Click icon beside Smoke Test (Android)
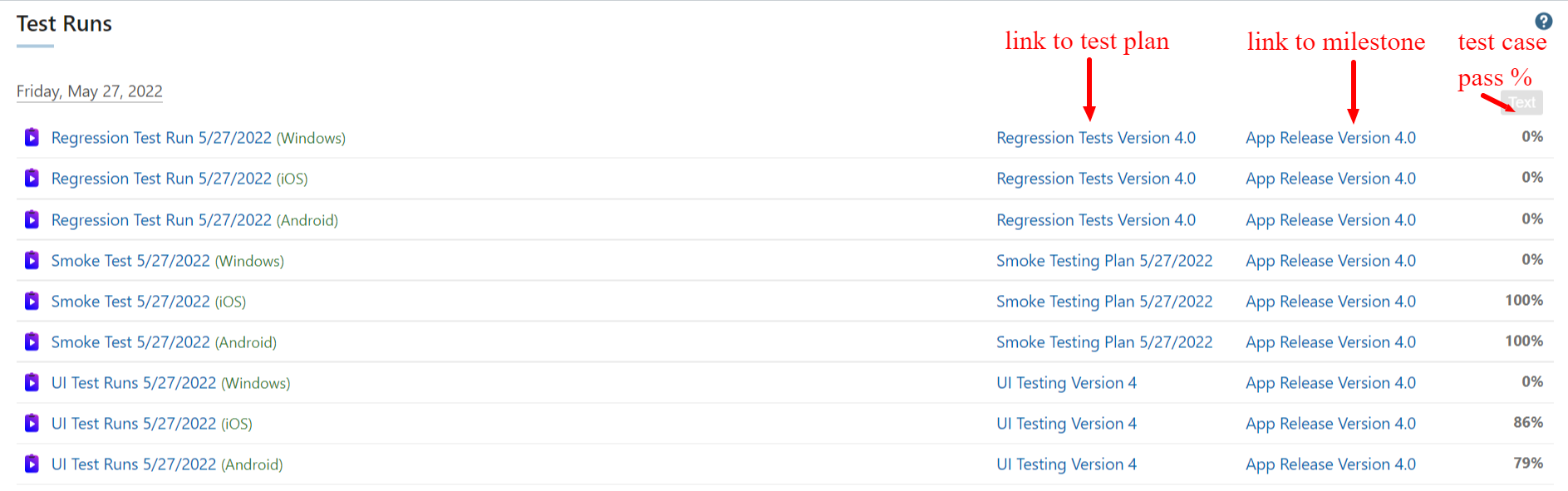1568x491 pixels. (32, 341)
